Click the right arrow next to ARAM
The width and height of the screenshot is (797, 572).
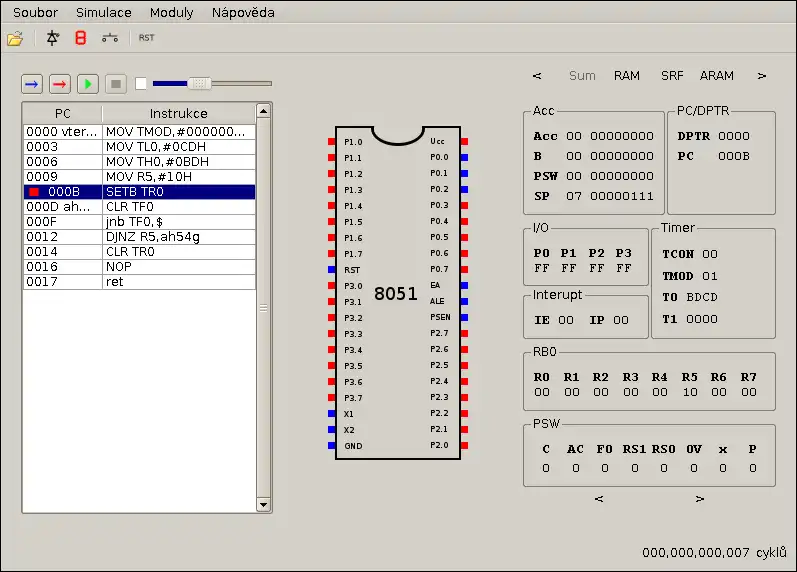point(762,76)
